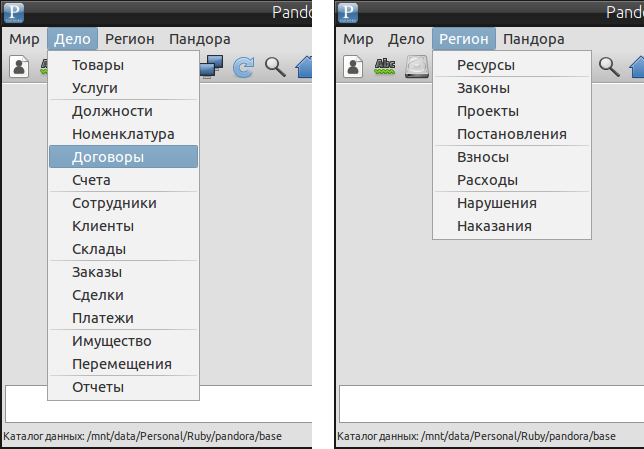Select Товары from the Дело menu
This screenshot has height=449, width=644.
(123, 65)
